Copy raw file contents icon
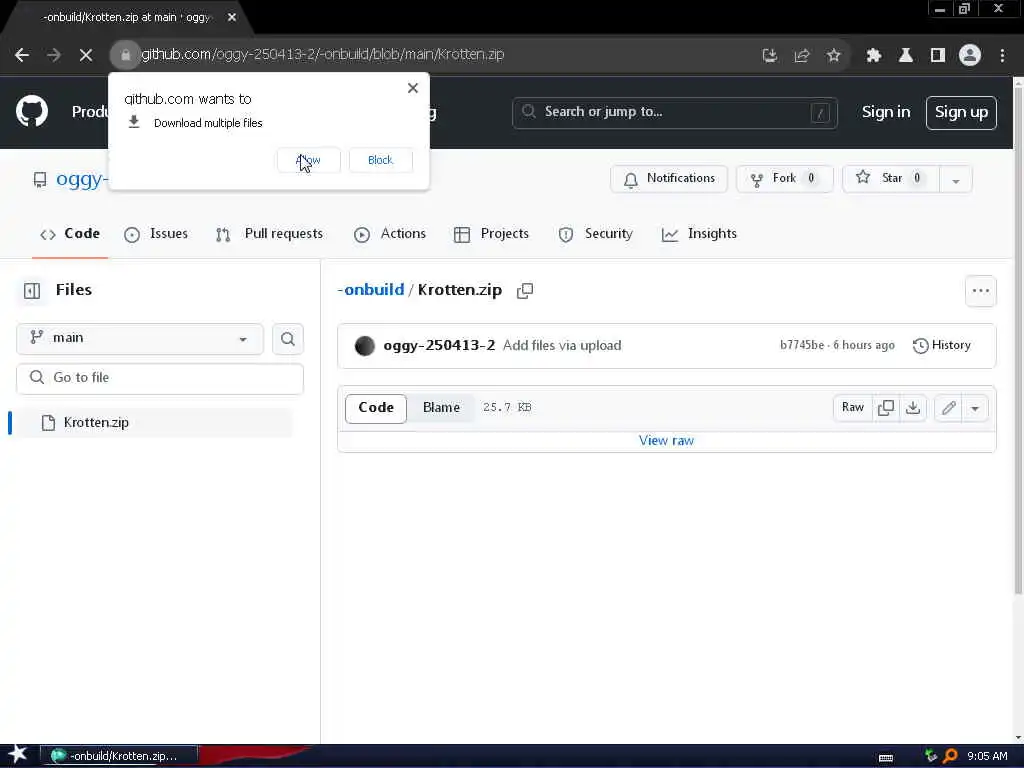The height and width of the screenshot is (768, 1024). click(x=886, y=408)
